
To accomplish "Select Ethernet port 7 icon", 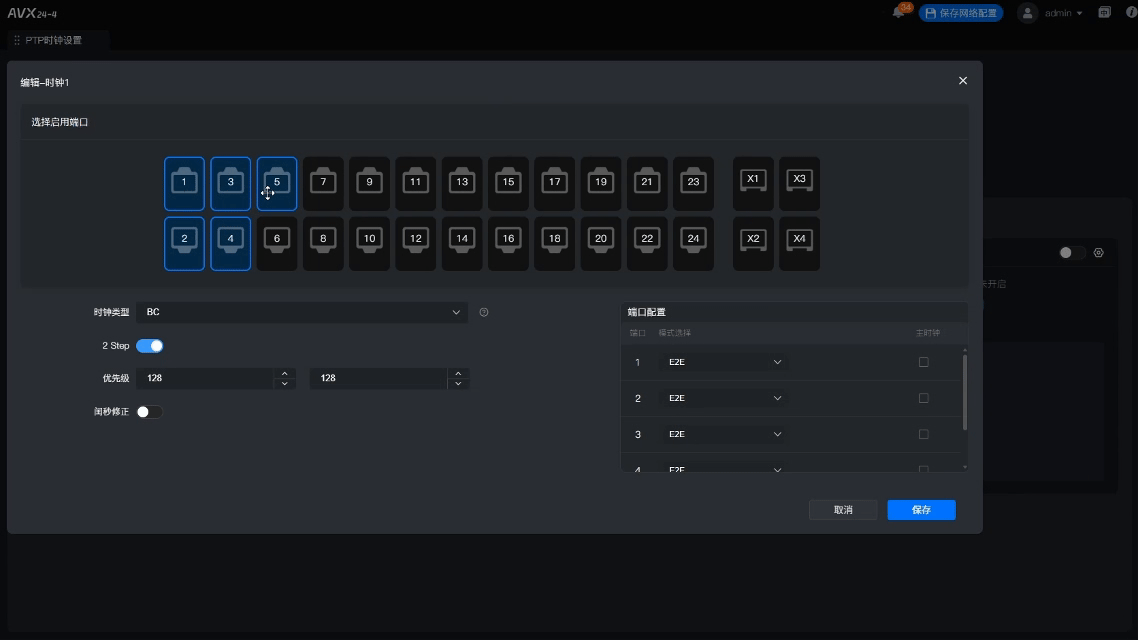I will click(x=323, y=183).
